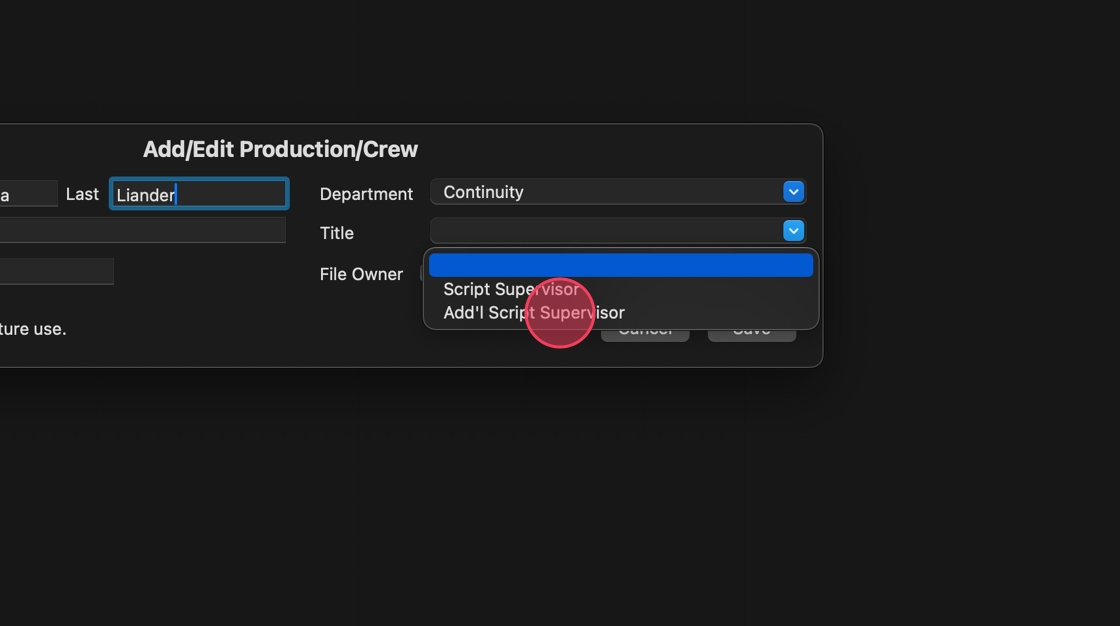This screenshot has width=1120, height=626.
Task: Click the Add/Edit Production/Crew dialog title
Action: pyautogui.click(x=280, y=149)
